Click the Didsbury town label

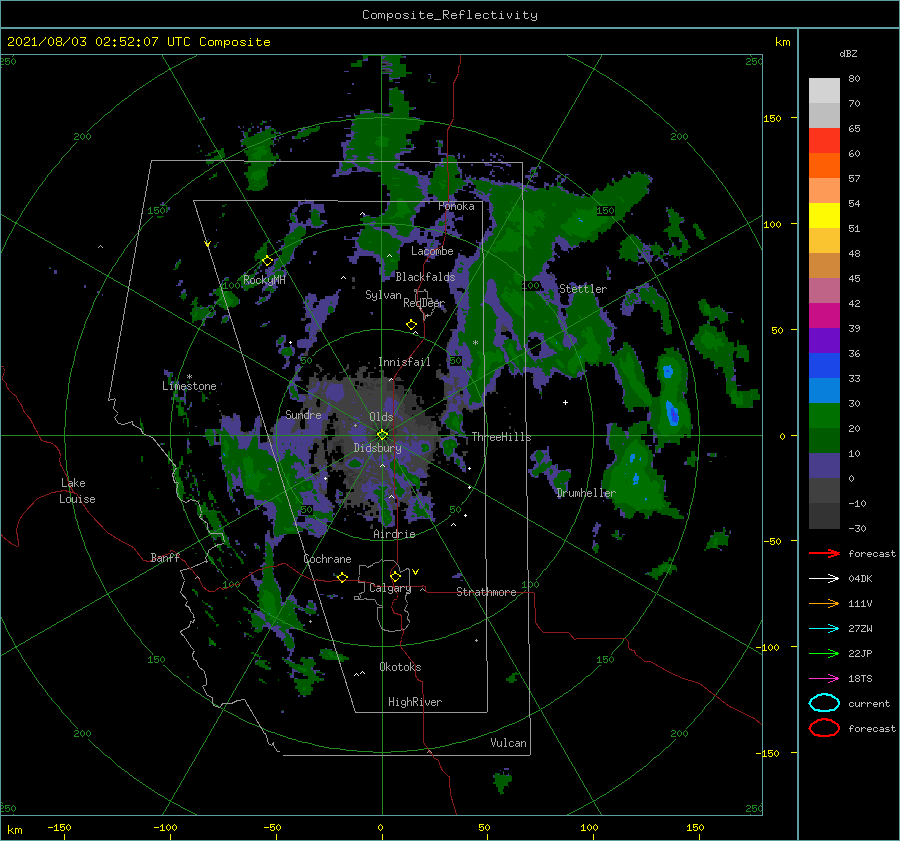click(x=377, y=448)
